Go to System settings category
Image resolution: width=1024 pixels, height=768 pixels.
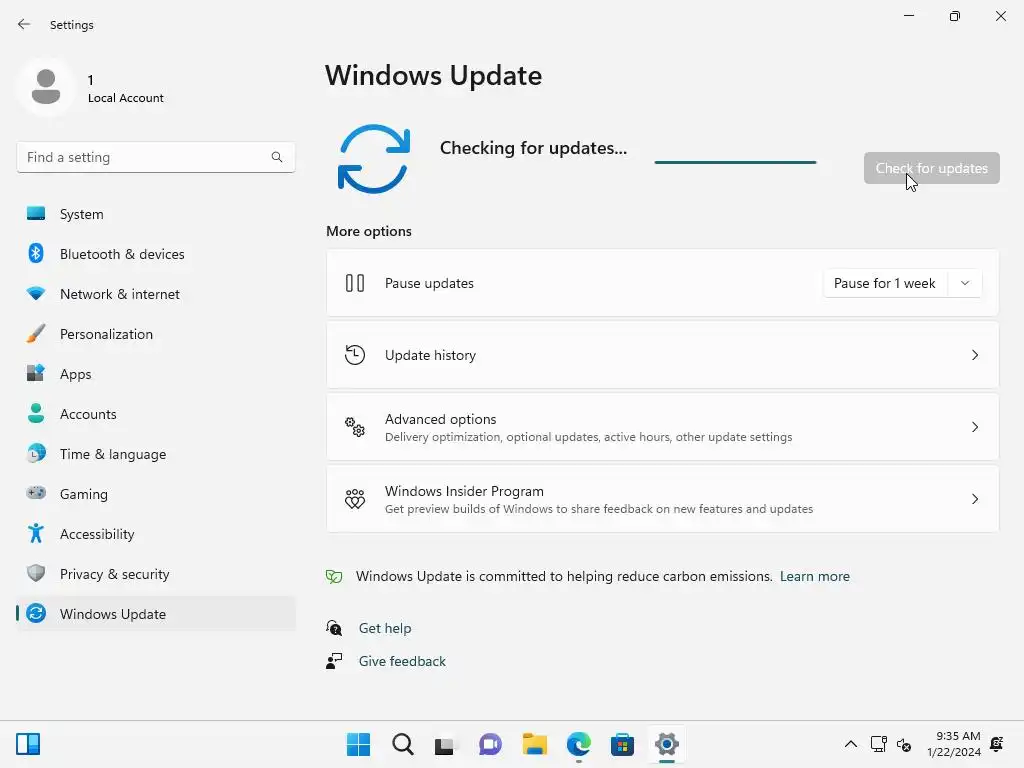click(156, 214)
